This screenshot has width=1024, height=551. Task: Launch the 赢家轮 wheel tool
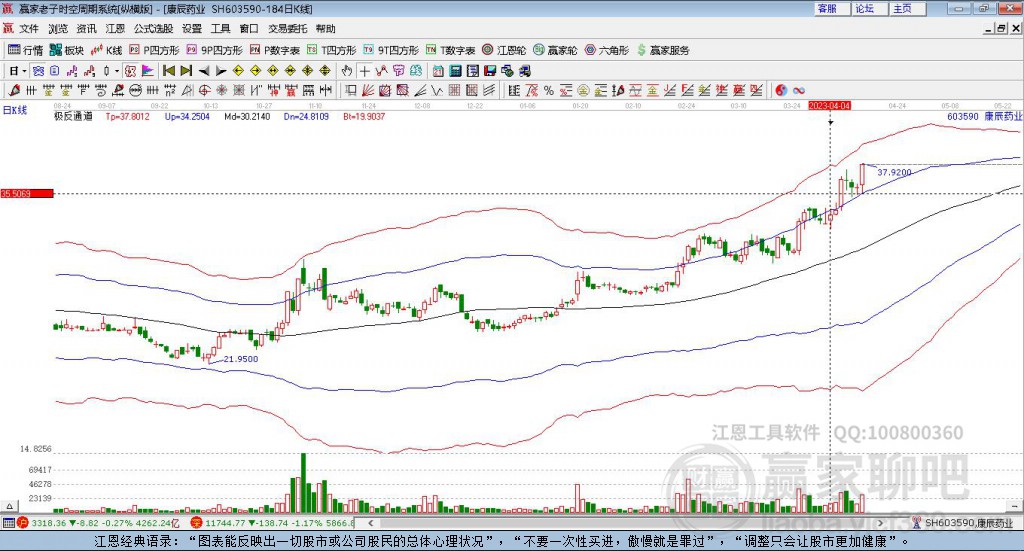point(555,50)
